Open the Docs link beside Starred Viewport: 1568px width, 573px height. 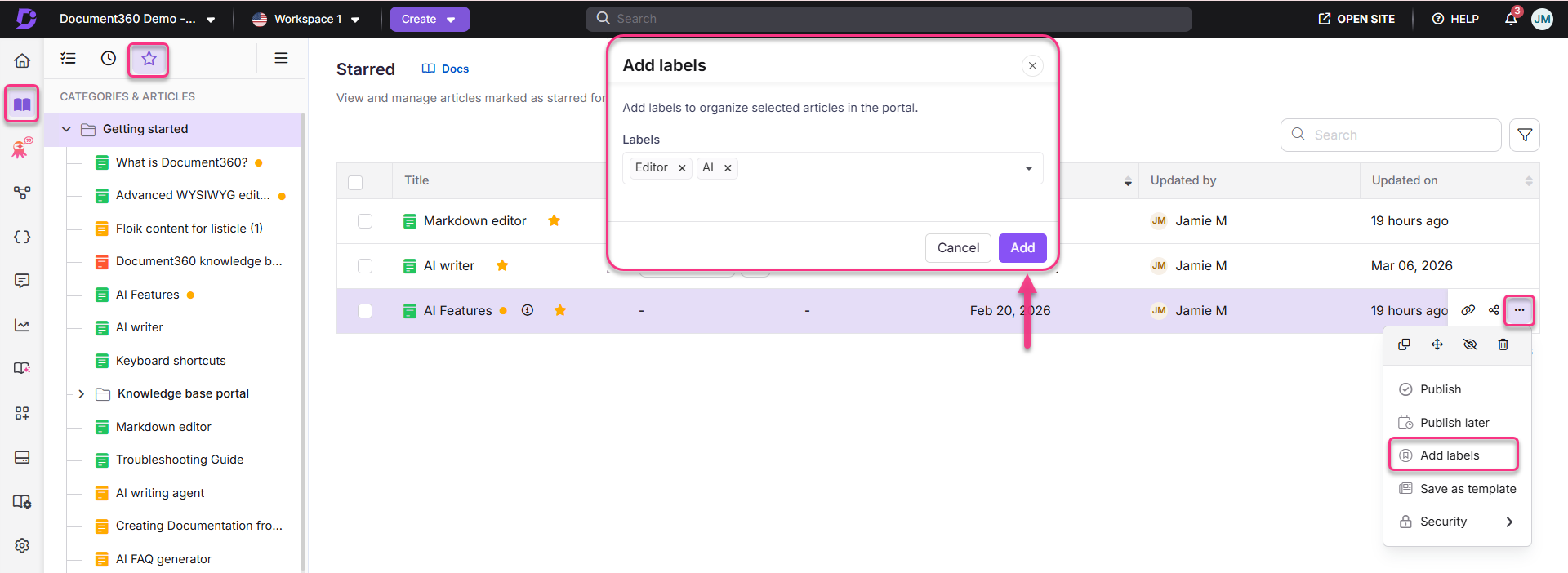pos(446,69)
